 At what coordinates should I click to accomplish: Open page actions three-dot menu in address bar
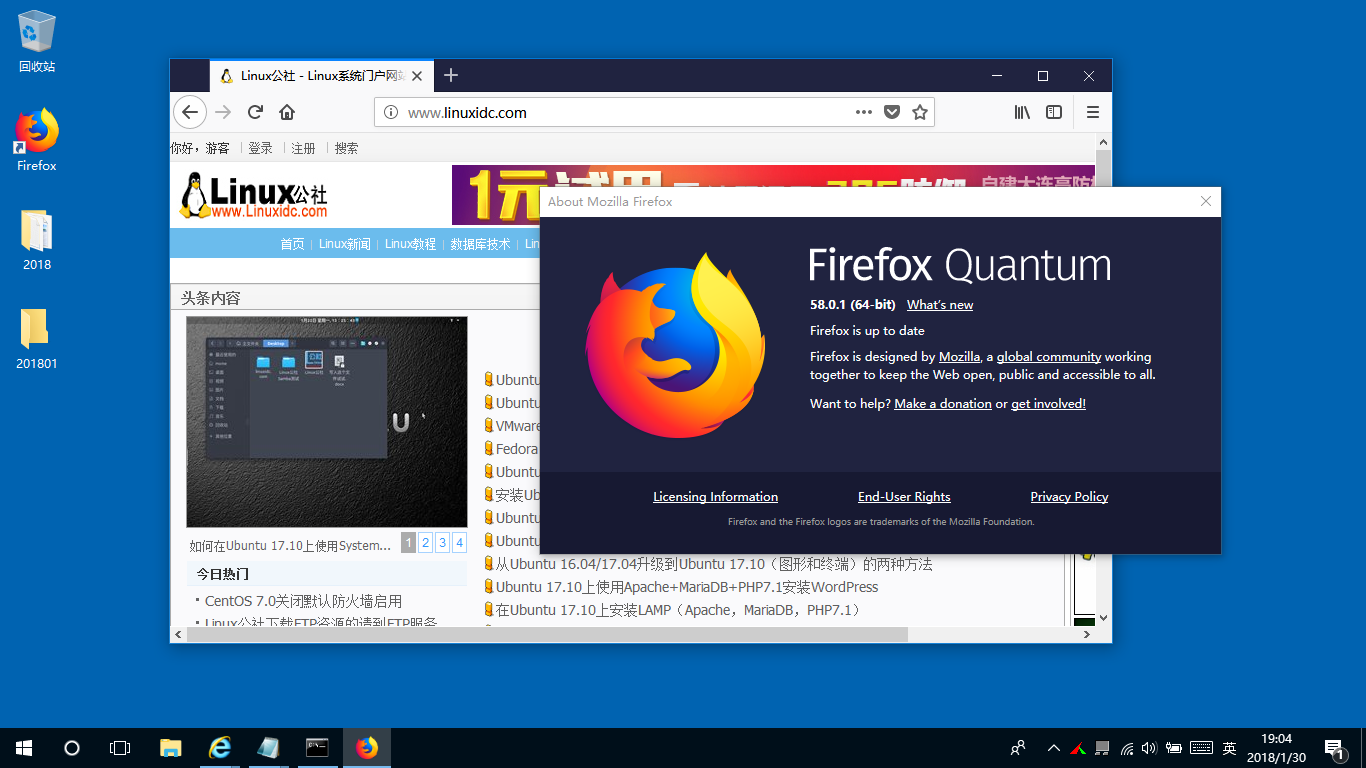click(x=864, y=112)
